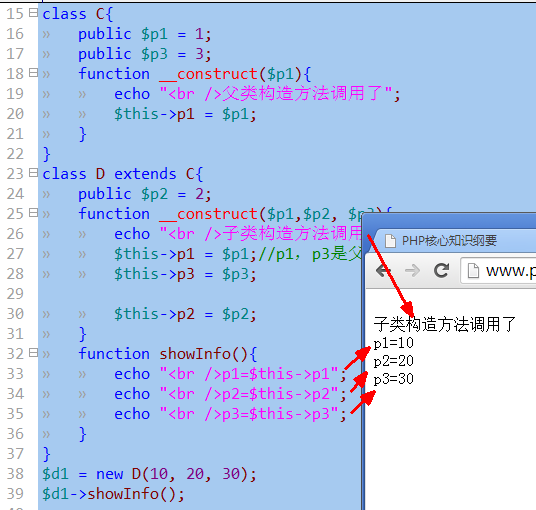Viewport: 536px width, 510px height.
Task: Click the echo p2=$this->p2 line
Action: 230,394
